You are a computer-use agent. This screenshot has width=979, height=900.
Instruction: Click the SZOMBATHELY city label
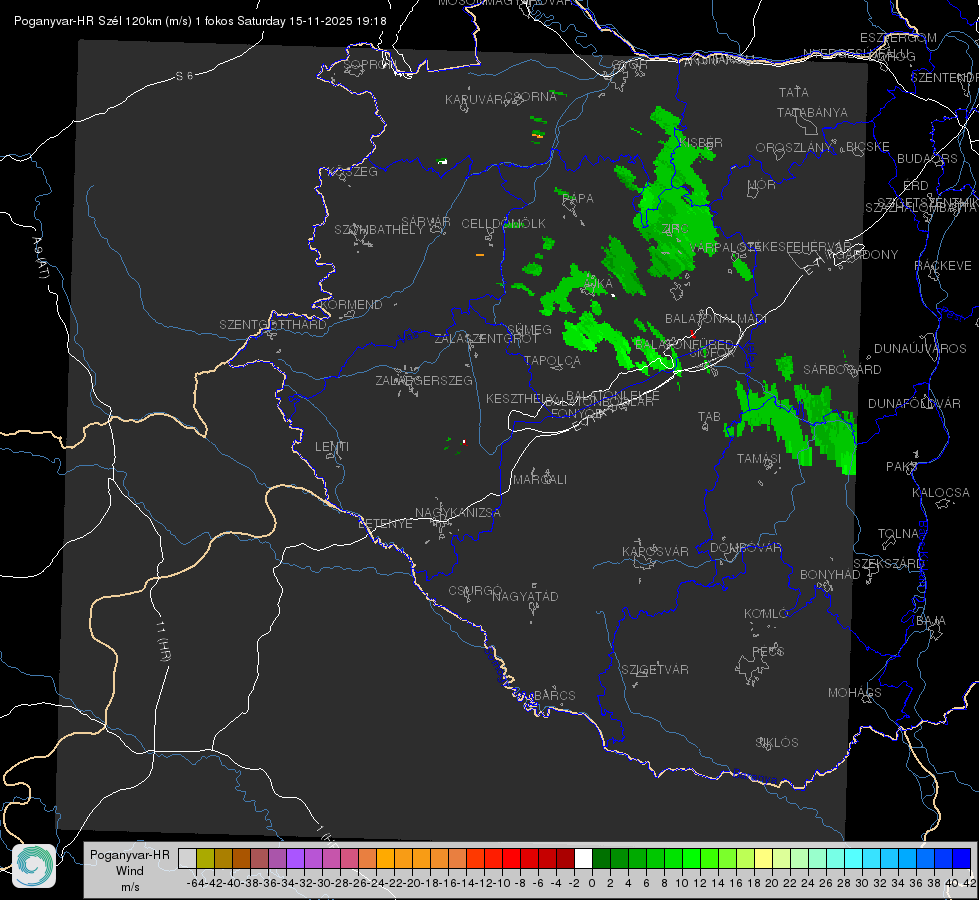coord(379,230)
